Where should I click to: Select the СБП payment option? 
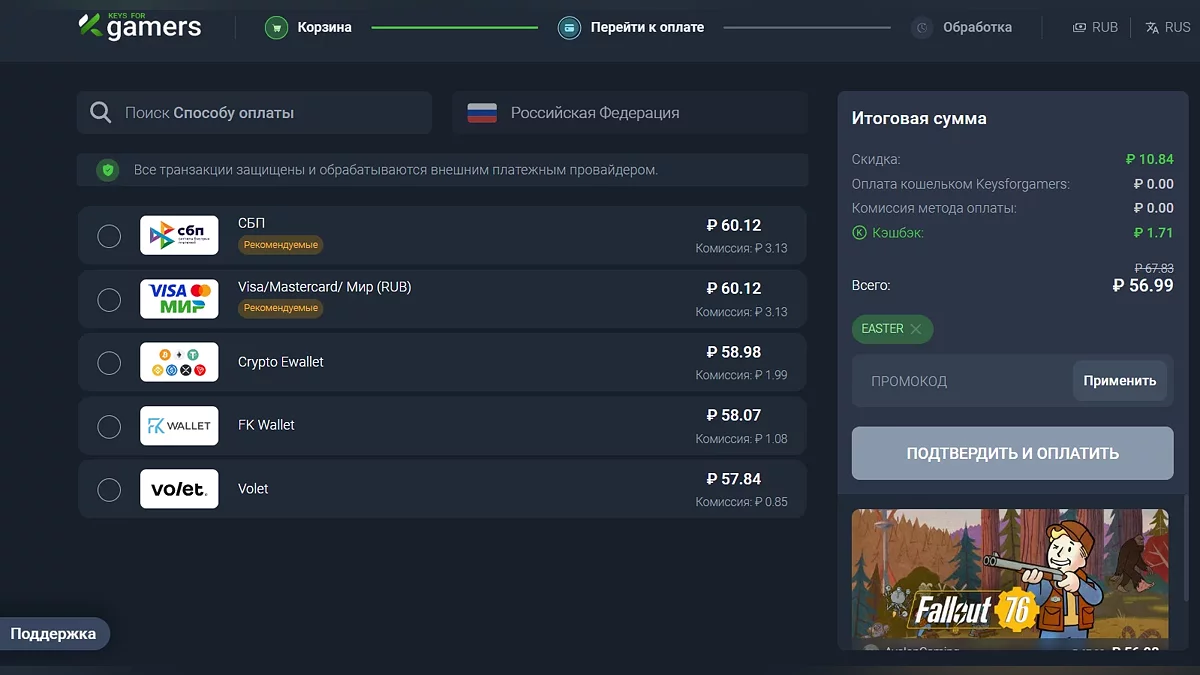point(109,234)
